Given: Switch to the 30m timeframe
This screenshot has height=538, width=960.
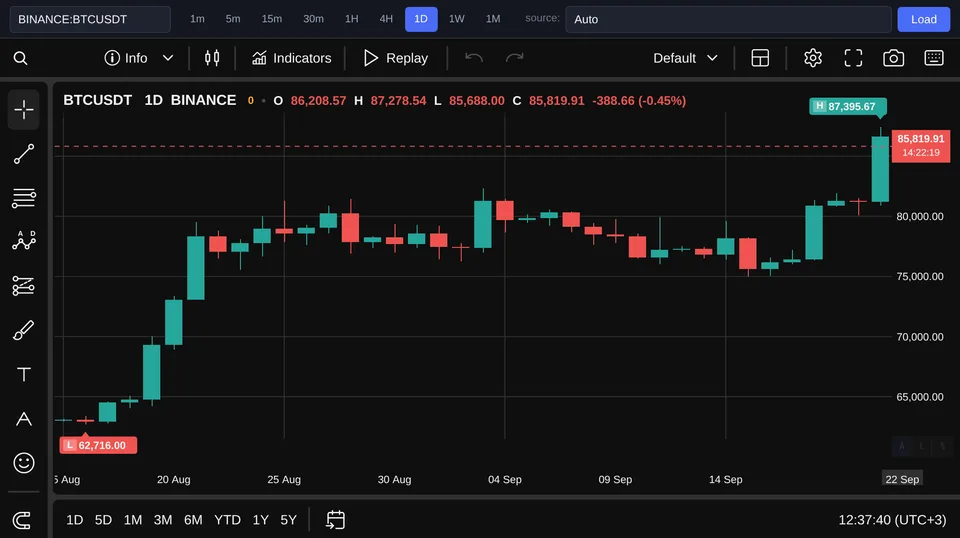Looking at the screenshot, I should pos(313,19).
